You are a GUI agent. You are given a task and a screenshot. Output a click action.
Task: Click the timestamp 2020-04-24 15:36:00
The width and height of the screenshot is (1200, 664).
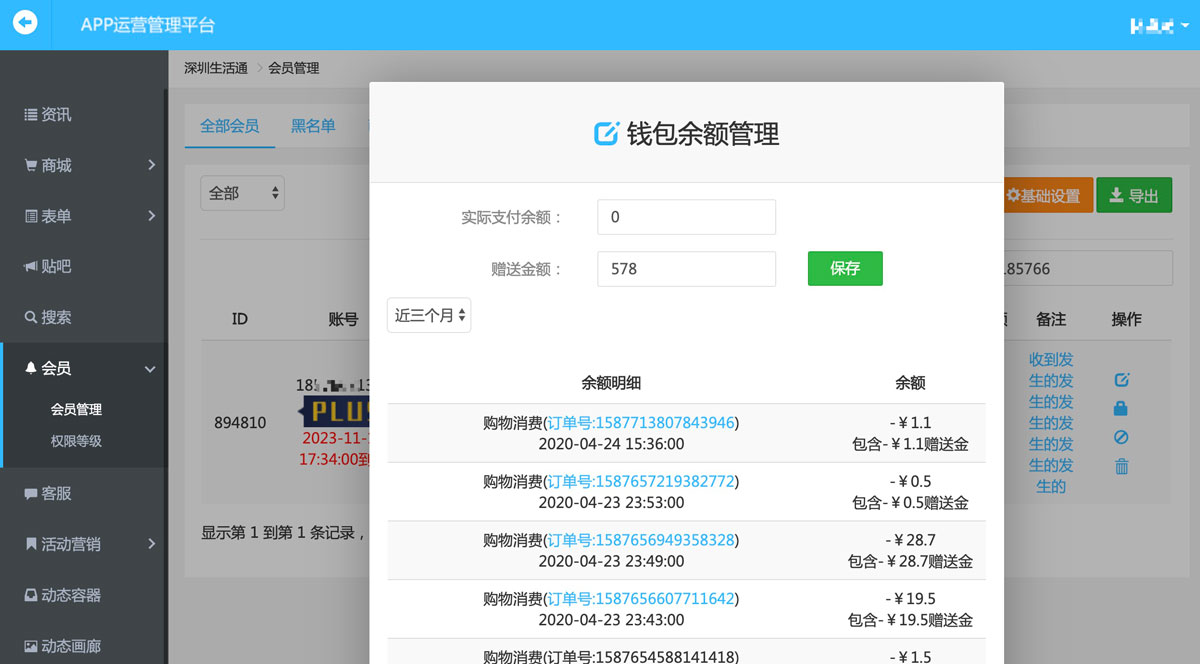click(x=611, y=444)
